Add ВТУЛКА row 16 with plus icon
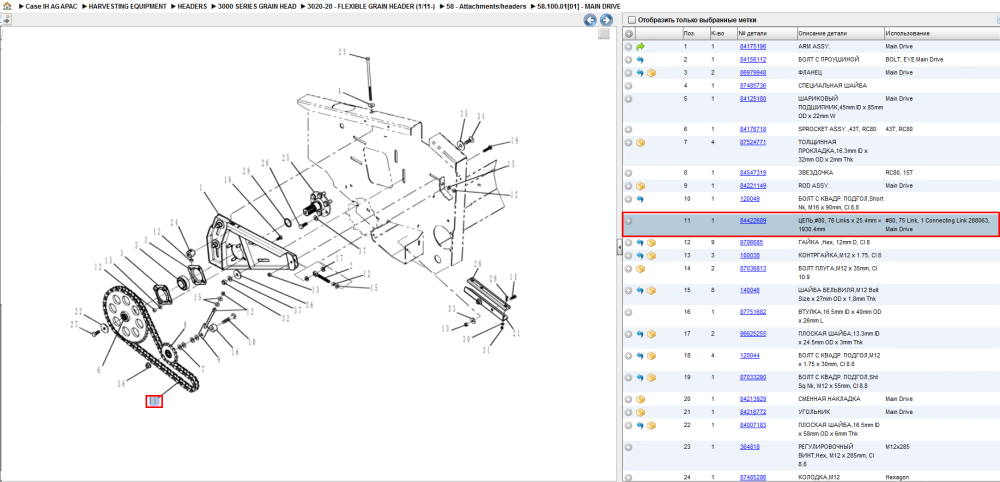Viewport: 1000px width, 482px height. (x=629, y=312)
